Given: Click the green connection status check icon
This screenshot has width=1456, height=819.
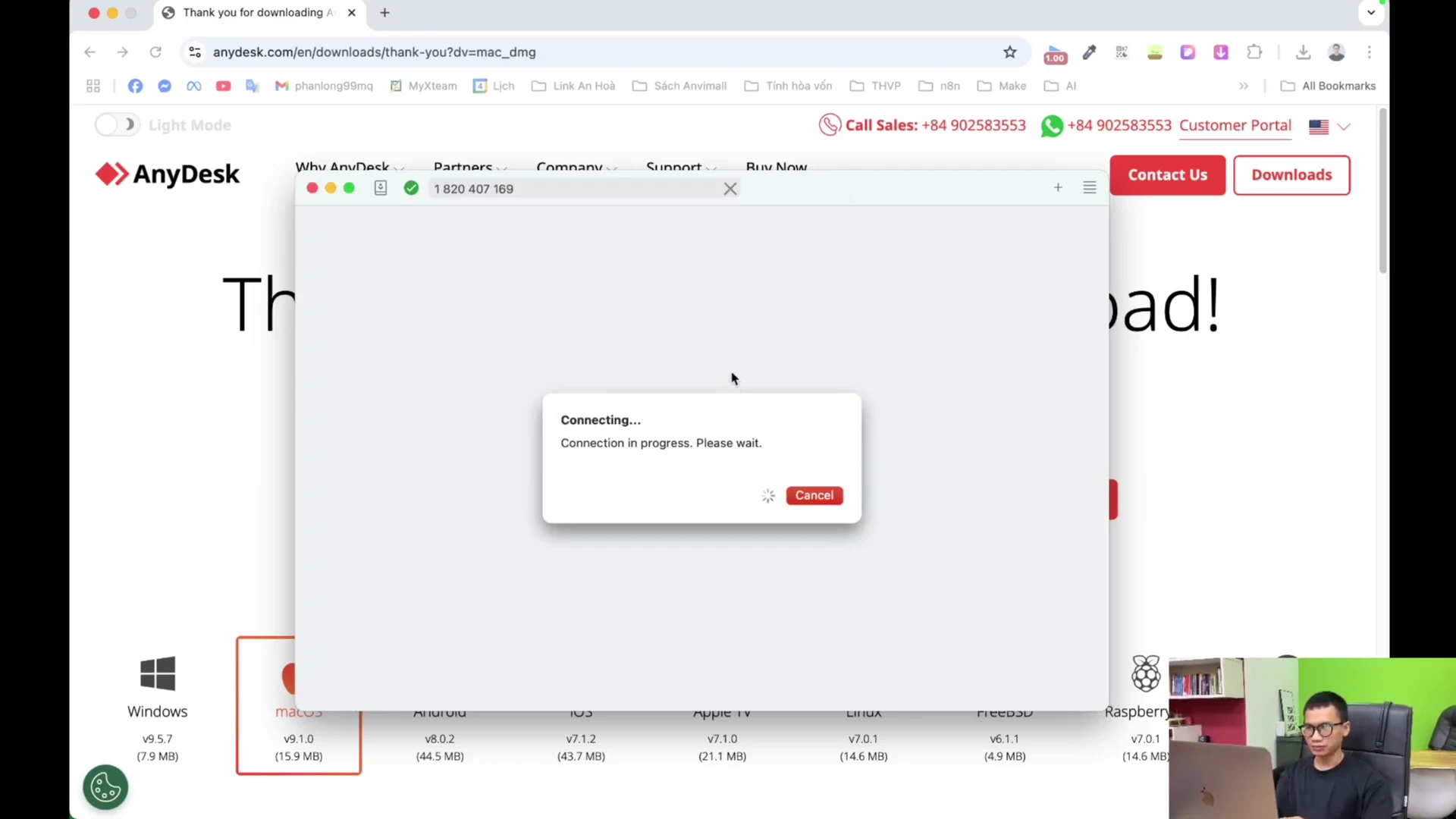Looking at the screenshot, I should (411, 188).
